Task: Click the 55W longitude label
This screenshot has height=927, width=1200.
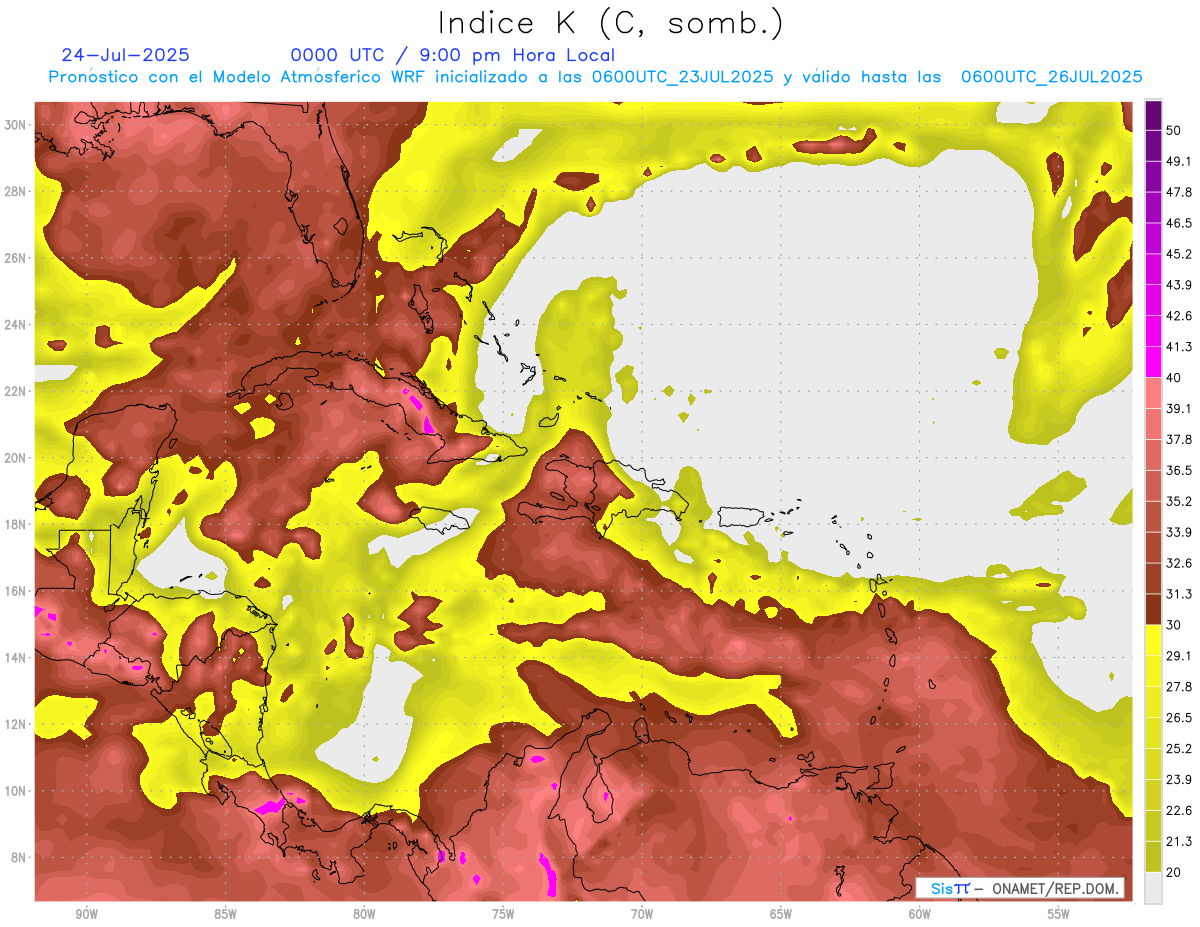Action: [x=1059, y=914]
